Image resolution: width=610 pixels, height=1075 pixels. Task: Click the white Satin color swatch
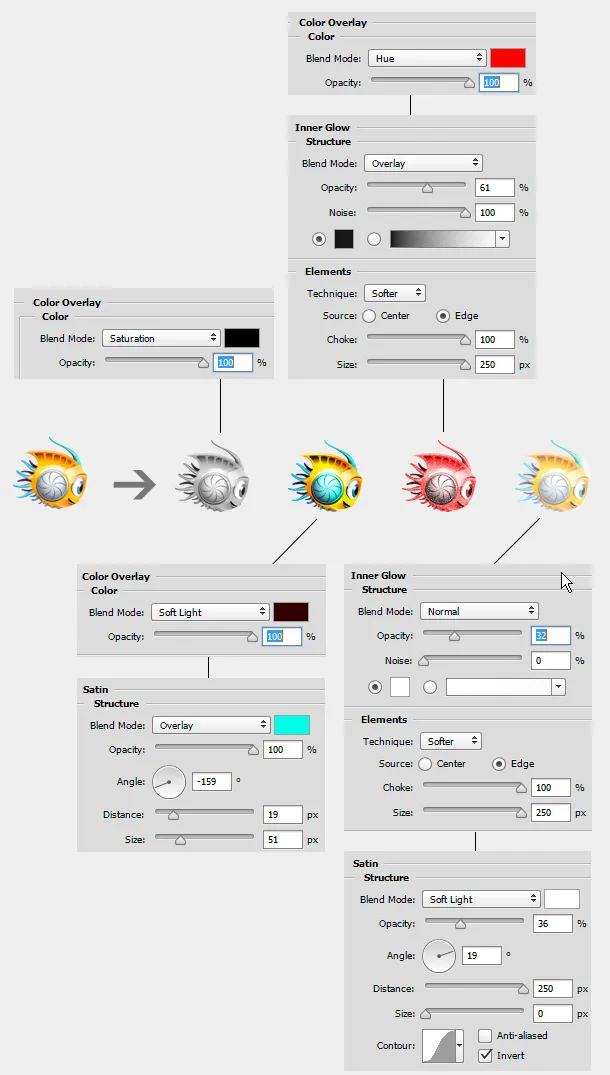coord(562,899)
